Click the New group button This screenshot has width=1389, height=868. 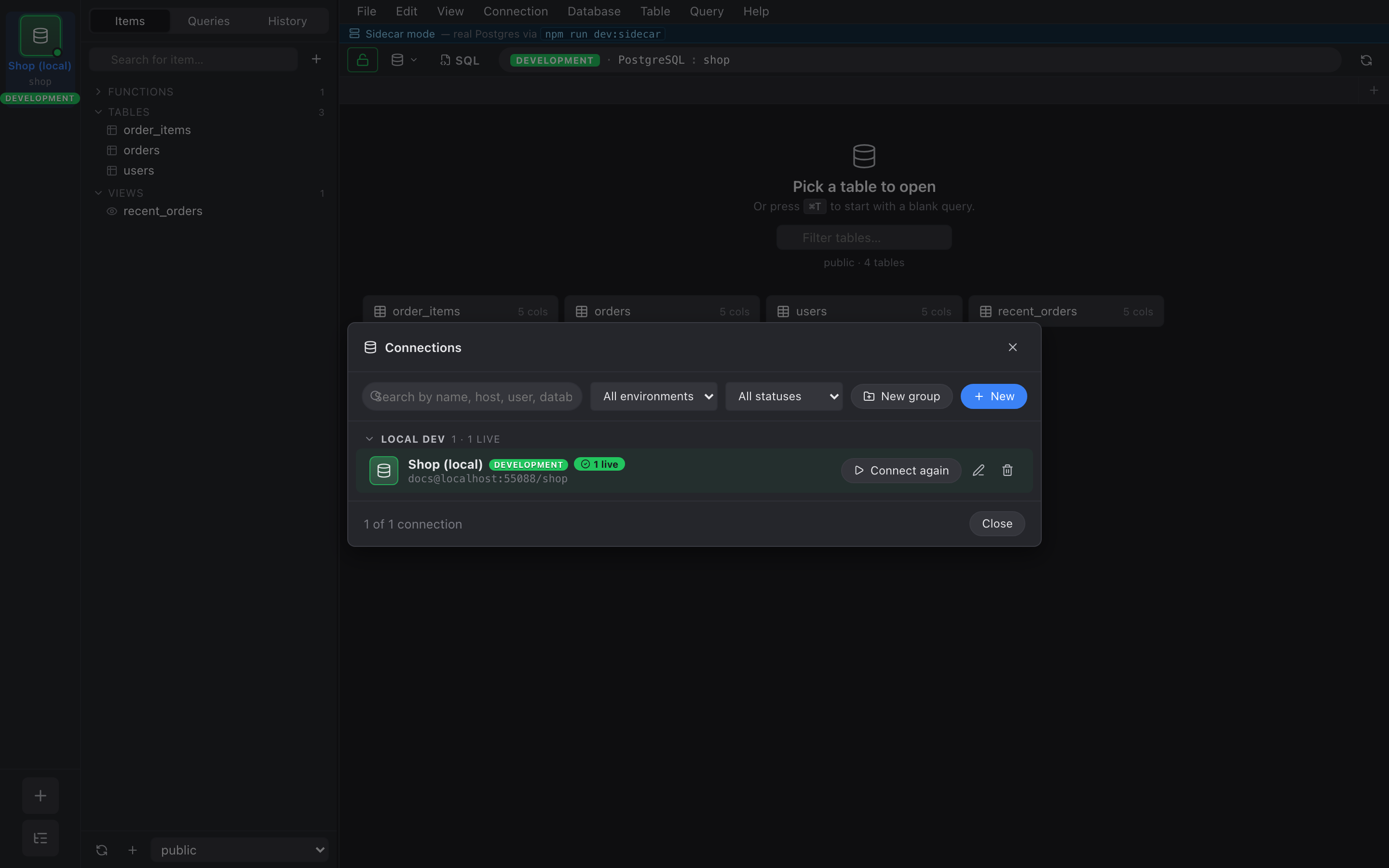point(902,397)
